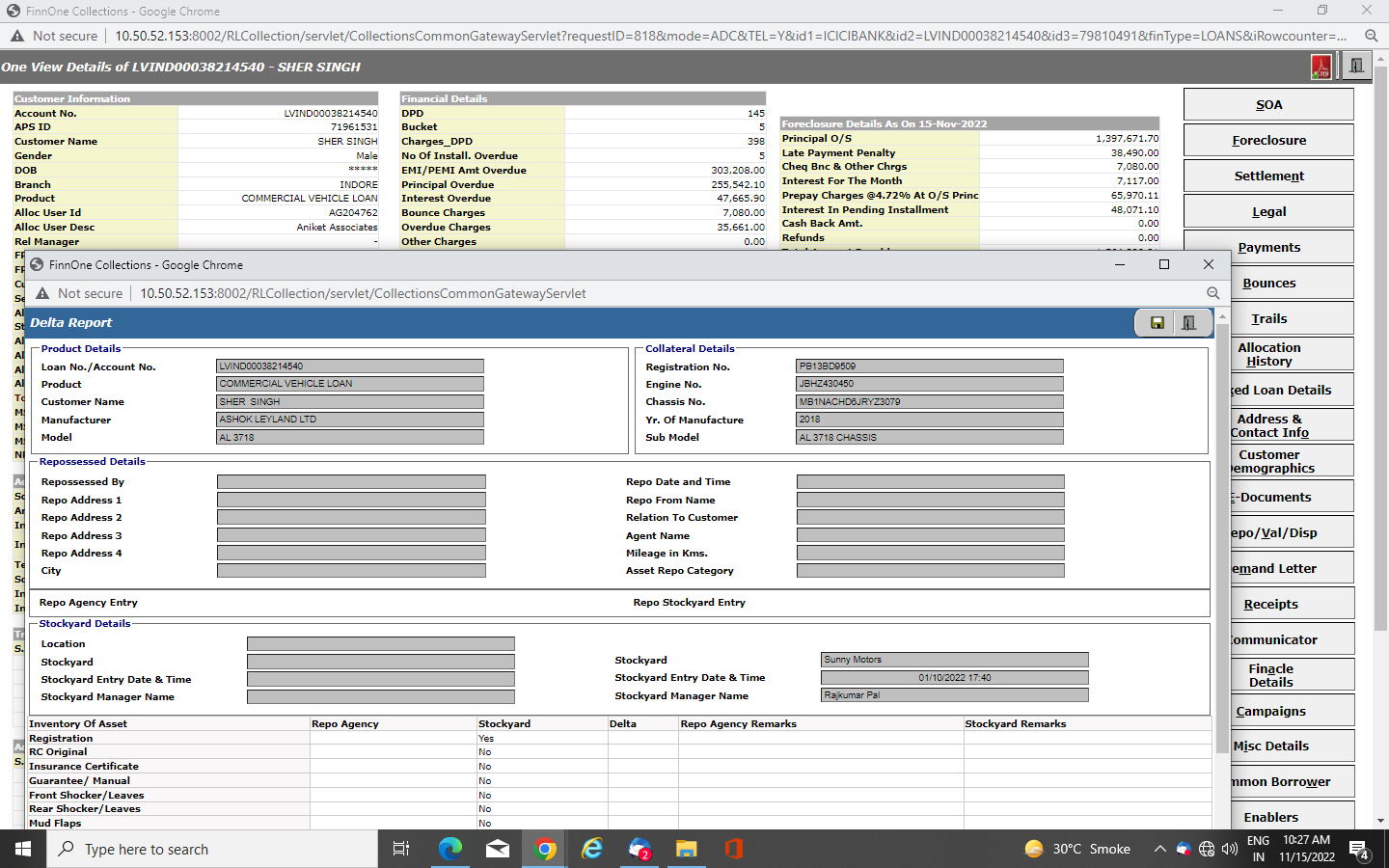The image size is (1389, 868).
Task: Open the Campaigns section
Action: [1270, 712]
